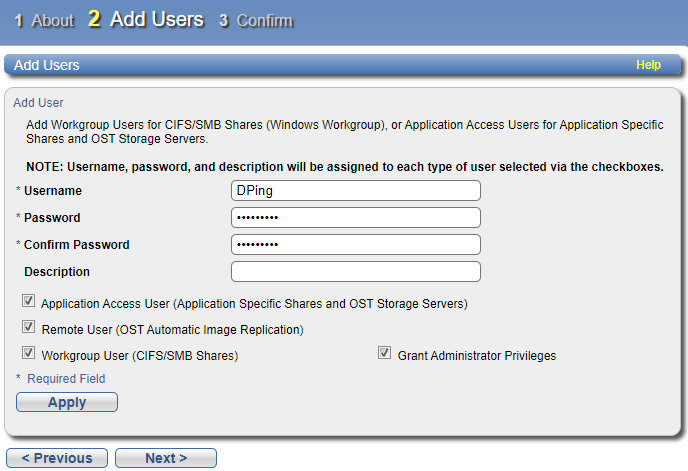
Task: Go to step 1 About
Action: click(45, 20)
